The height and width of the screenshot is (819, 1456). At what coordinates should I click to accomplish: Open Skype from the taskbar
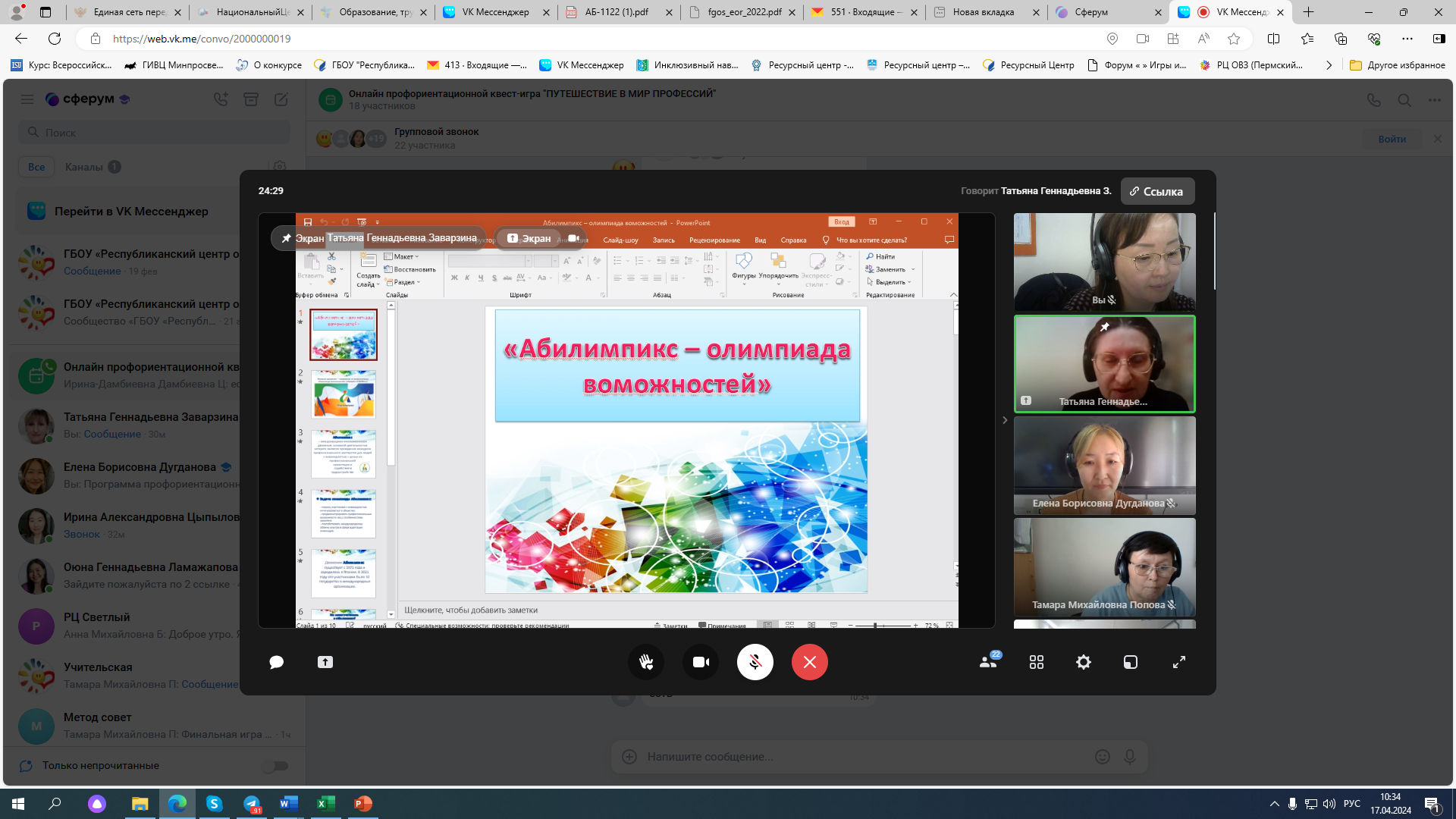click(x=215, y=804)
